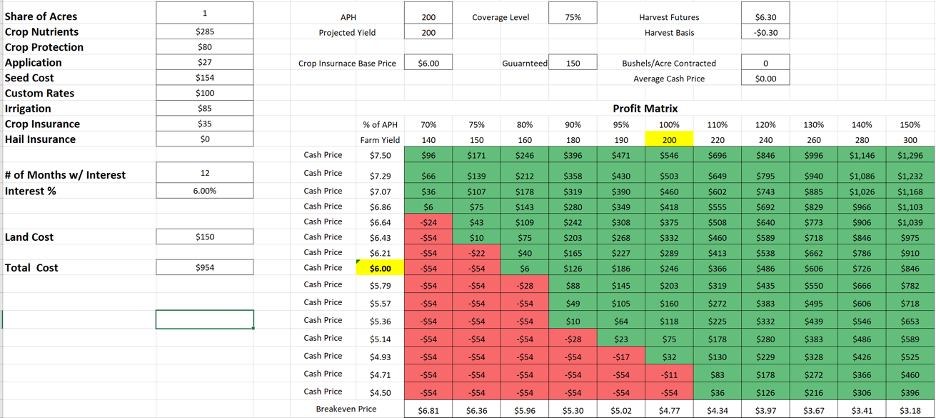Click the yellow highlighted $6.00 cash price cell
Viewport: 936px width, 418px height.
tap(379, 268)
